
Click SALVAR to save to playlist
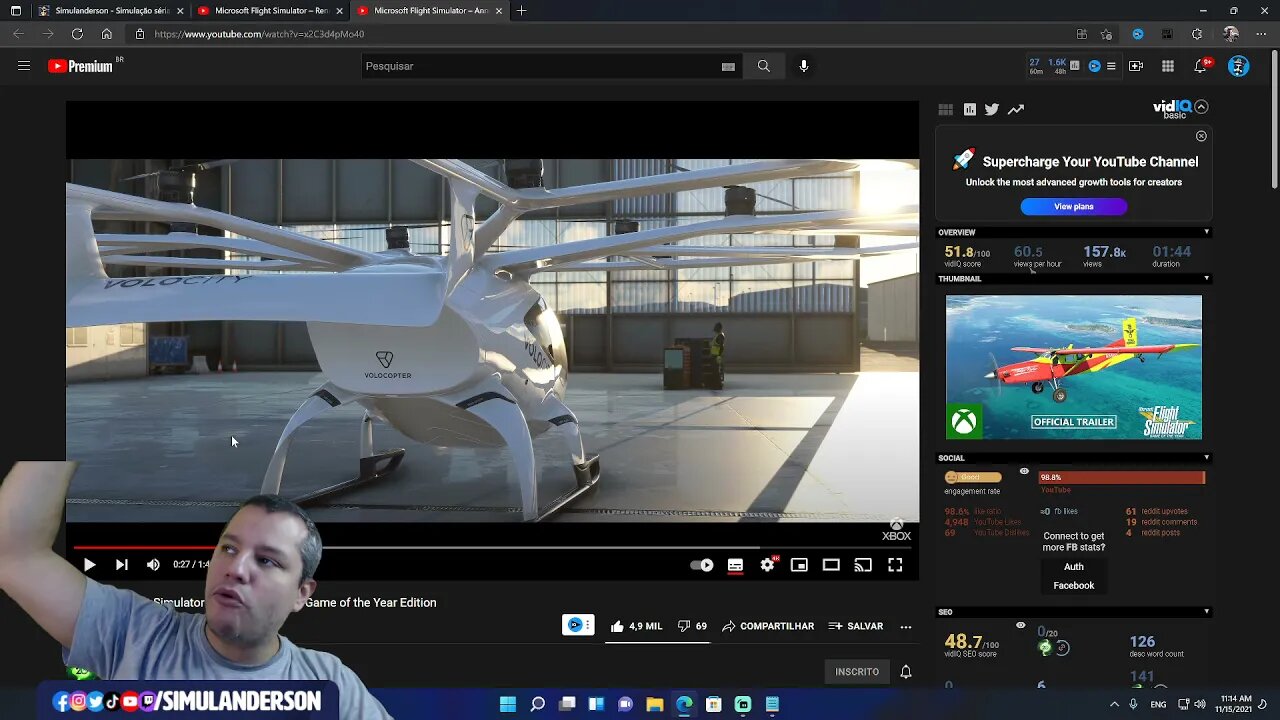pos(856,626)
